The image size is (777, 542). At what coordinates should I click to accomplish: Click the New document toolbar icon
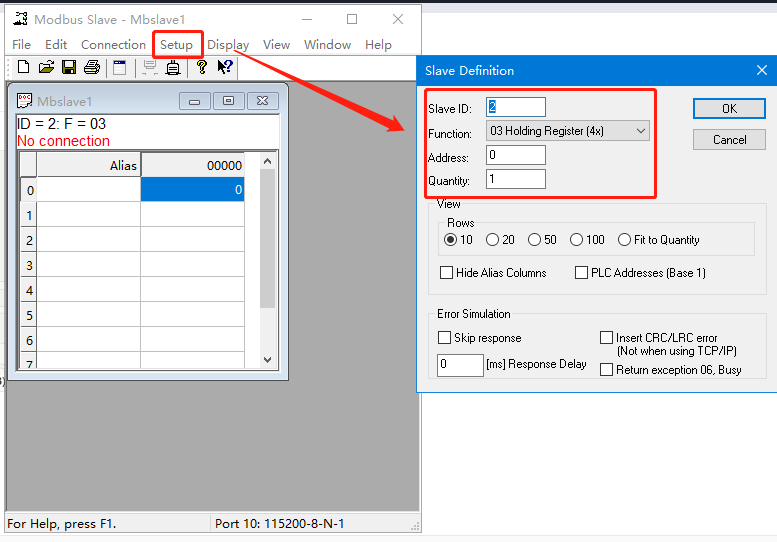pos(23,67)
